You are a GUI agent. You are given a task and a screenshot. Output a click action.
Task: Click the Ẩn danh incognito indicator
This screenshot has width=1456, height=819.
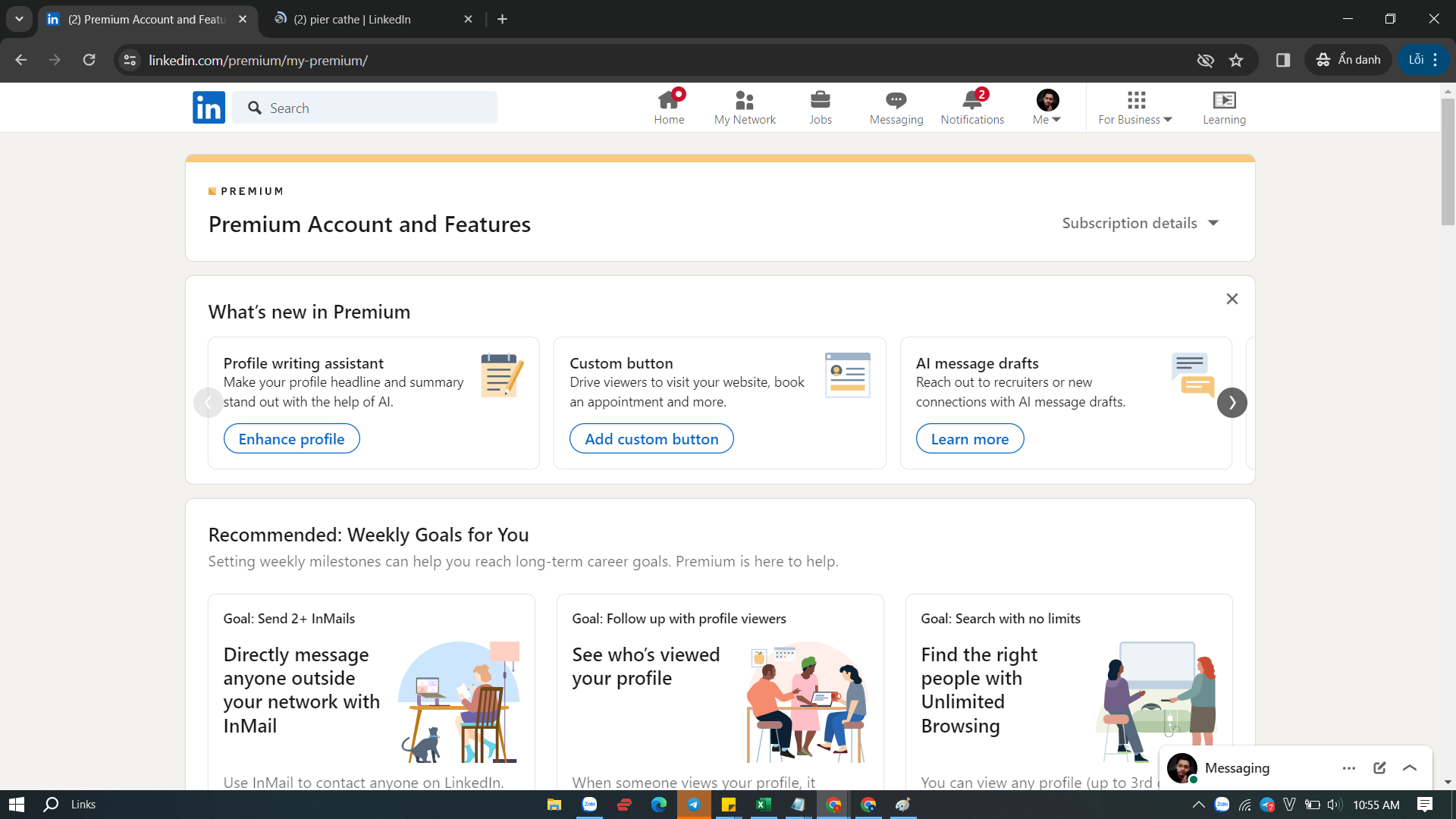[x=1348, y=60]
